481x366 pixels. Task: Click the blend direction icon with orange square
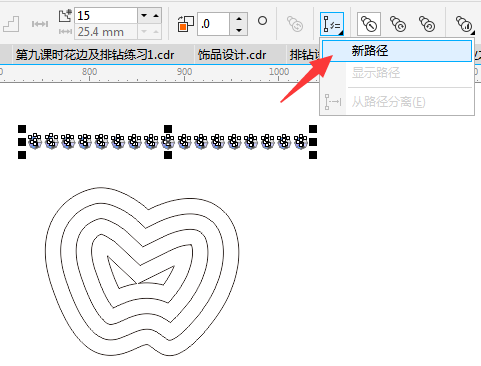pos(186,24)
